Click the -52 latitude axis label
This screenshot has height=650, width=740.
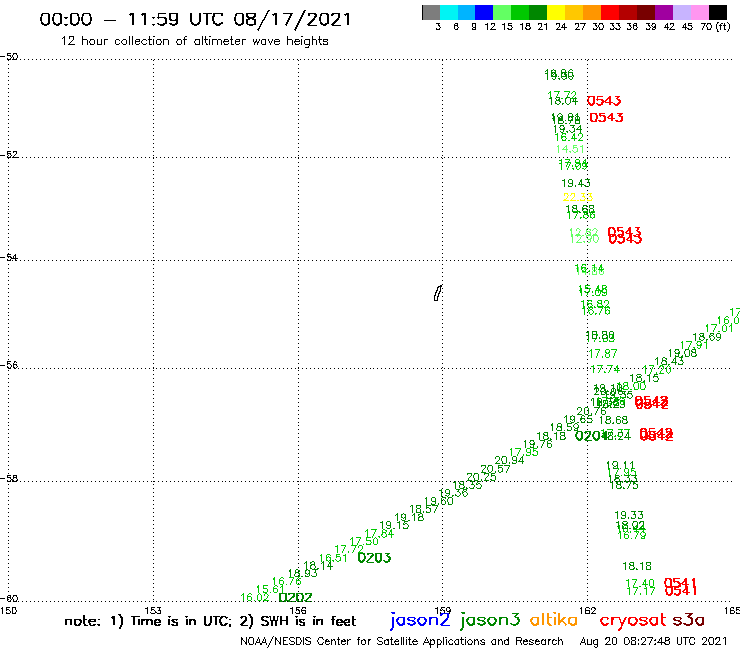click(x=9, y=155)
